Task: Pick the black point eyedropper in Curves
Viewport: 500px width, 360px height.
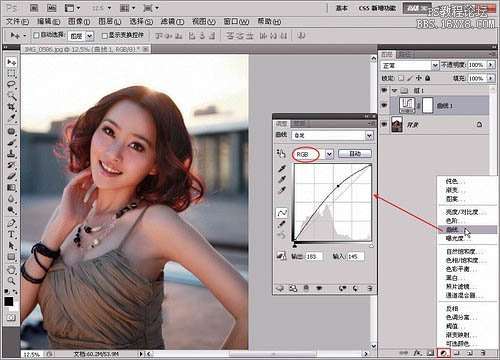Action: pyautogui.click(x=282, y=169)
